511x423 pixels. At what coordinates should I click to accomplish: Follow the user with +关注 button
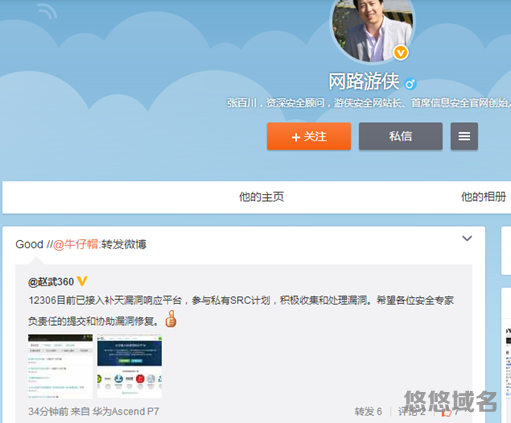coord(309,136)
